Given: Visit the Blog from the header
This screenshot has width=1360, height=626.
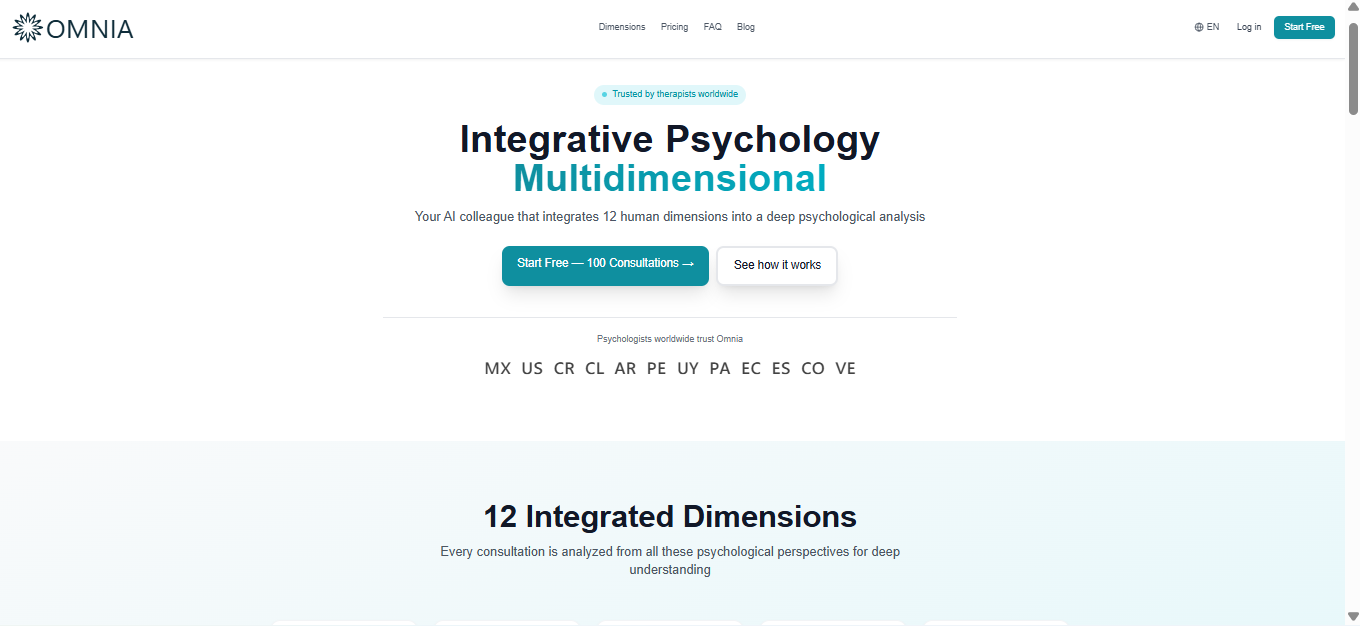Looking at the screenshot, I should 746,27.
